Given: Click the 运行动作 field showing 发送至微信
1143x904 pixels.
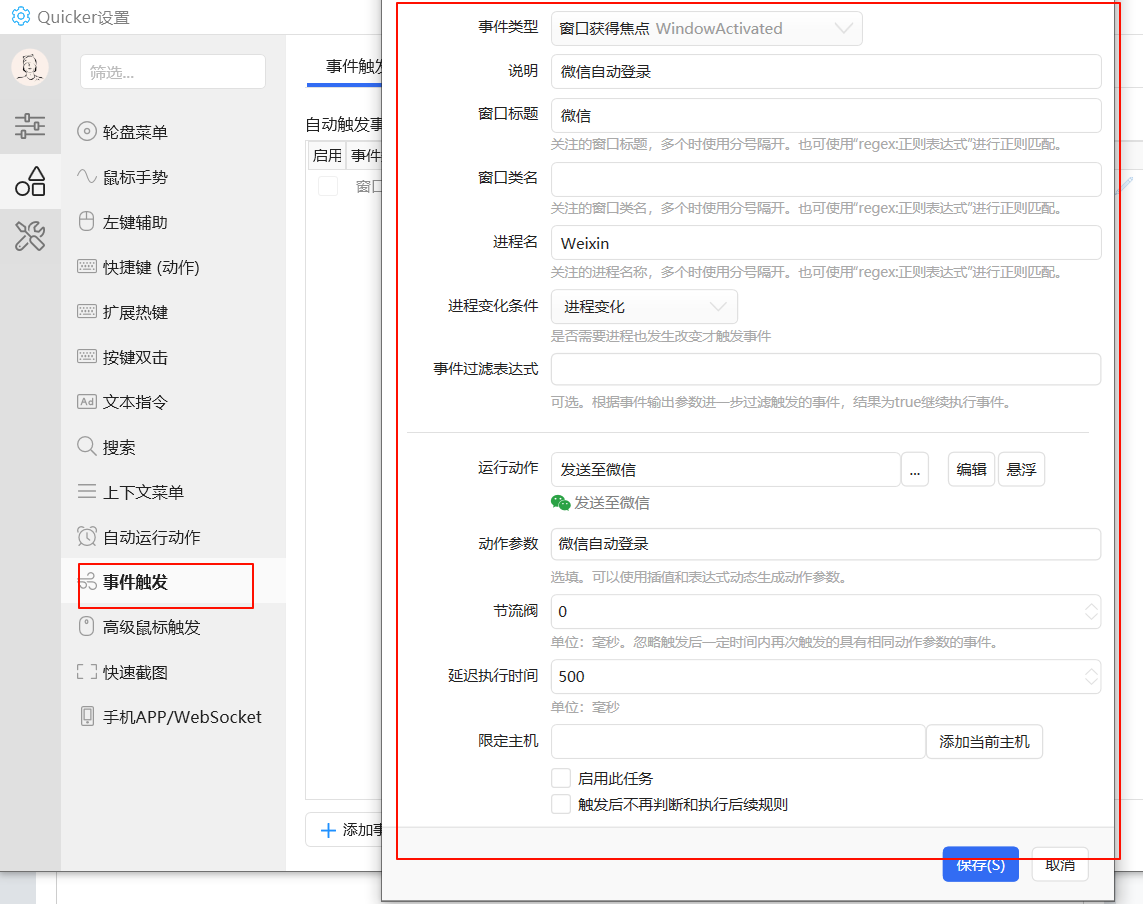Looking at the screenshot, I should (x=725, y=469).
